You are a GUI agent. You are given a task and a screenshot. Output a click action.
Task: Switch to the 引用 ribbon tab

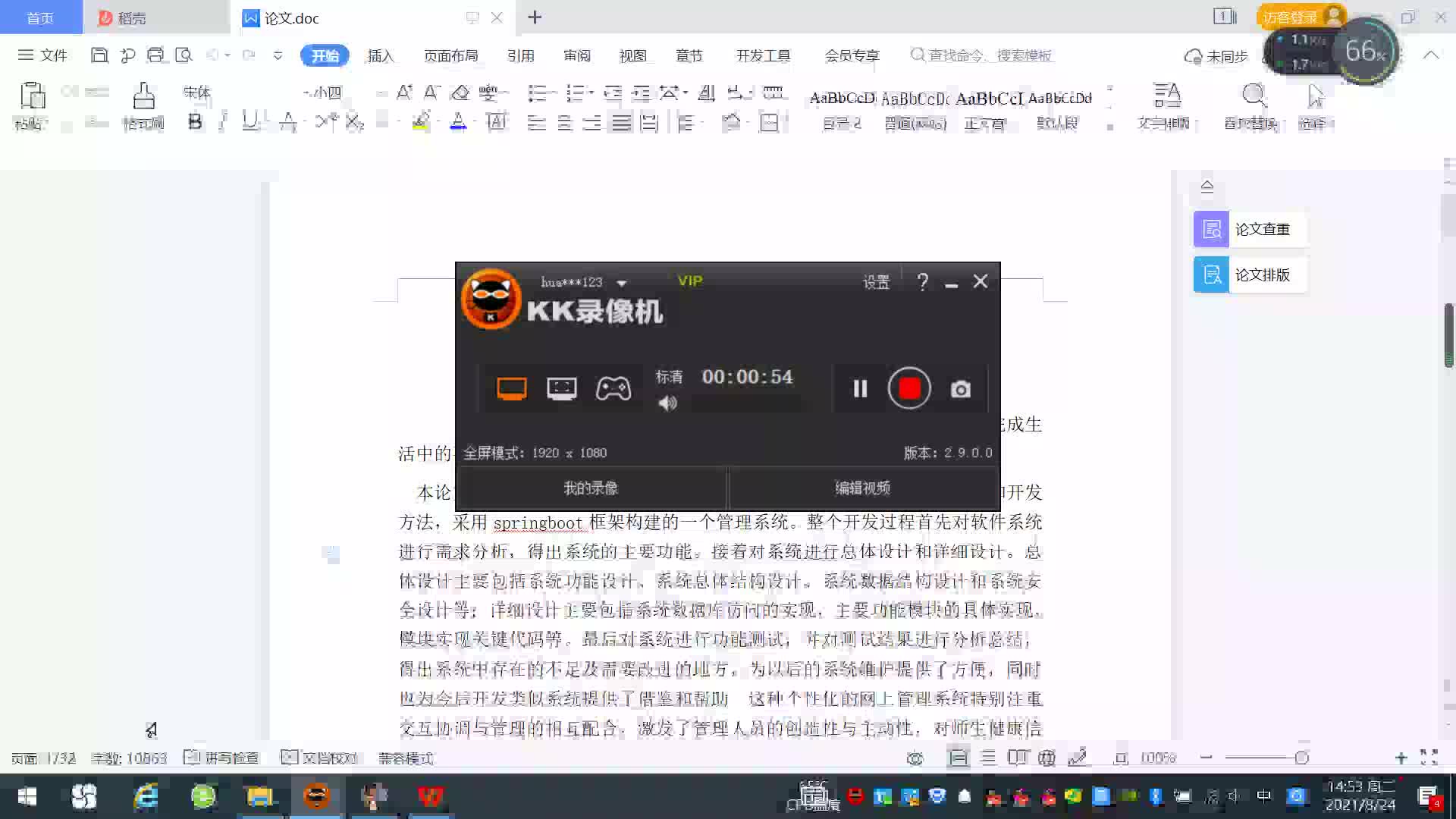tap(520, 55)
